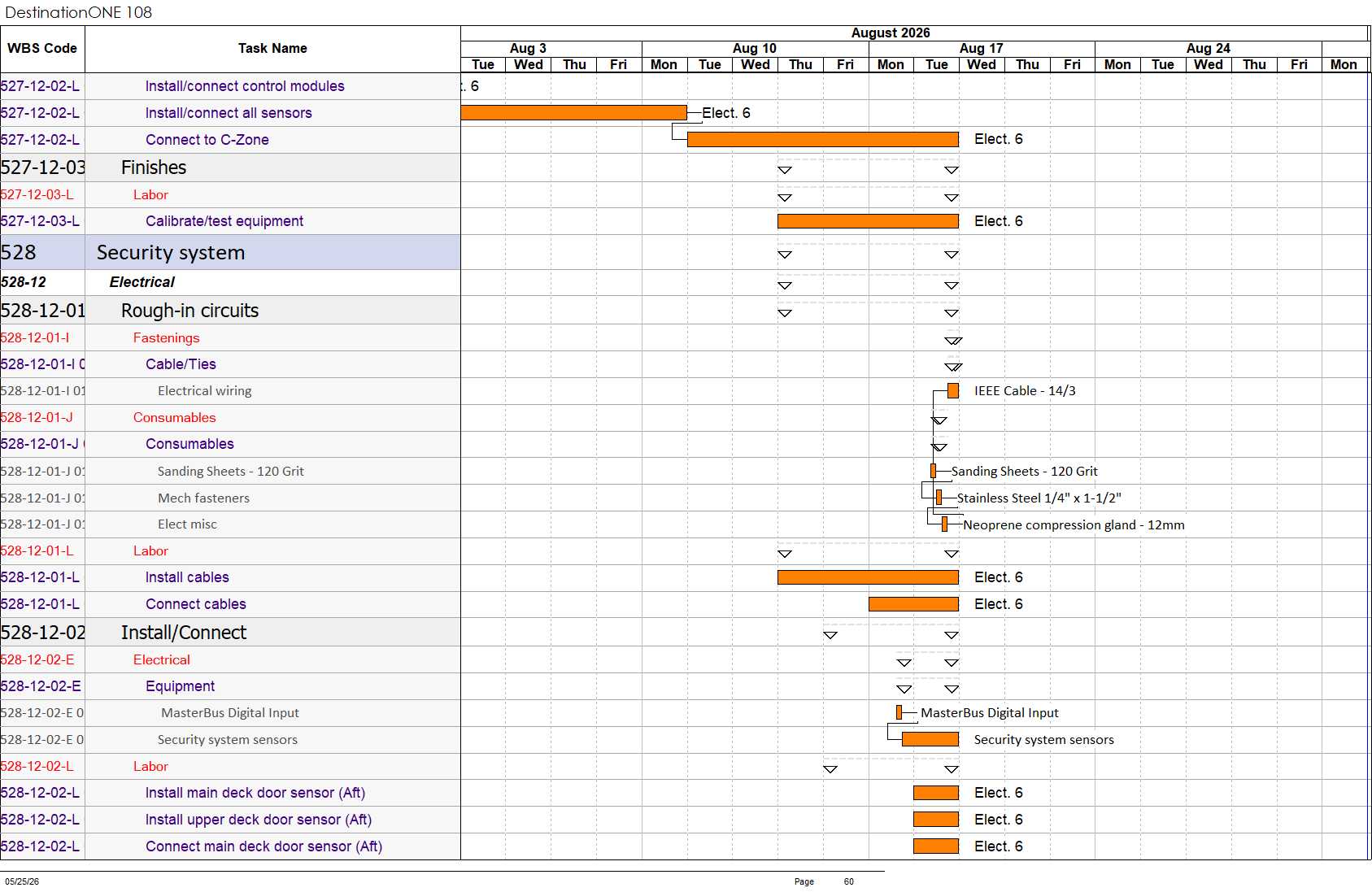Viewport: 1372px width, 892px height.
Task: Click the Install cables Gantt bar
Action: click(868, 577)
